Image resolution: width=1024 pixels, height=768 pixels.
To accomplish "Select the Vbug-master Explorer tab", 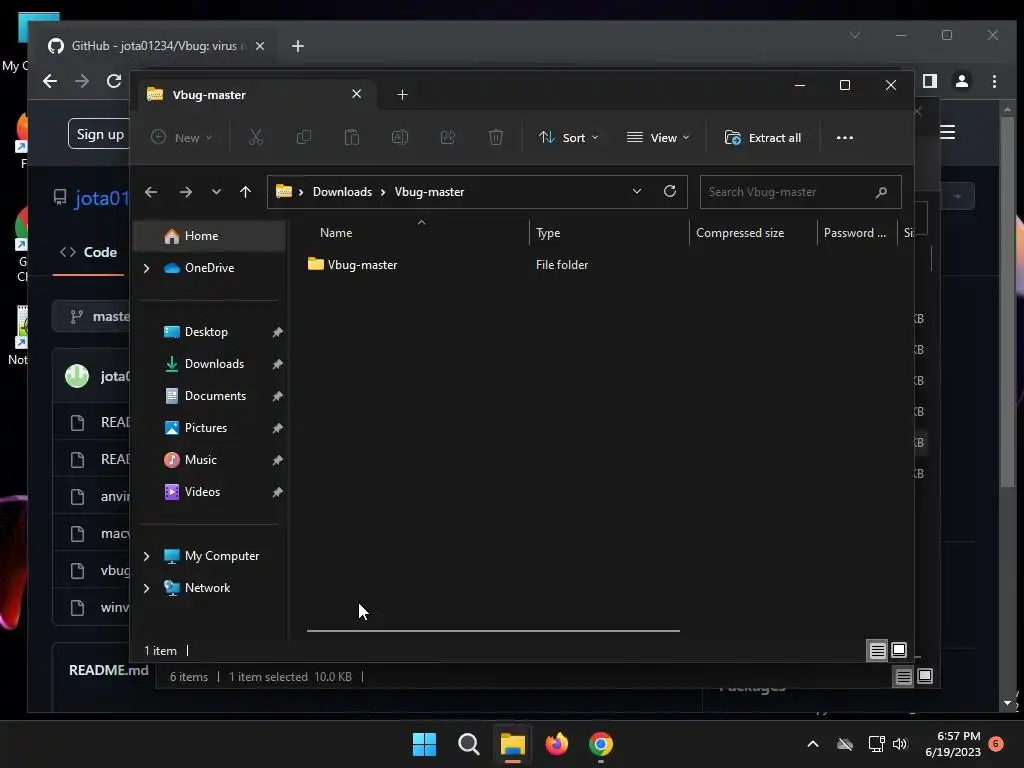I will click(x=255, y=95).
